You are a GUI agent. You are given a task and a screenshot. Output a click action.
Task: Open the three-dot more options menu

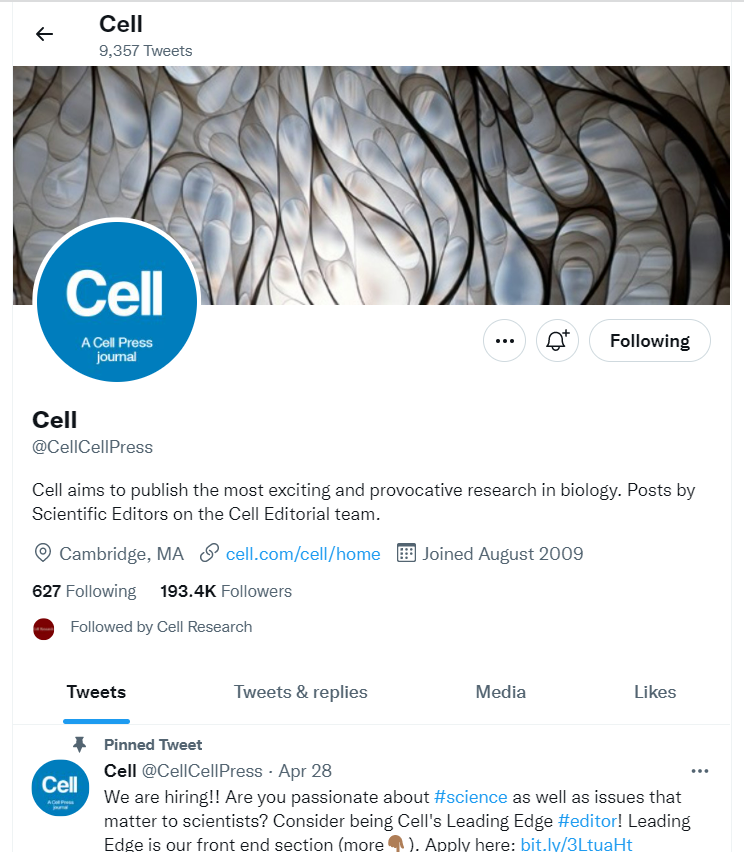504,341
